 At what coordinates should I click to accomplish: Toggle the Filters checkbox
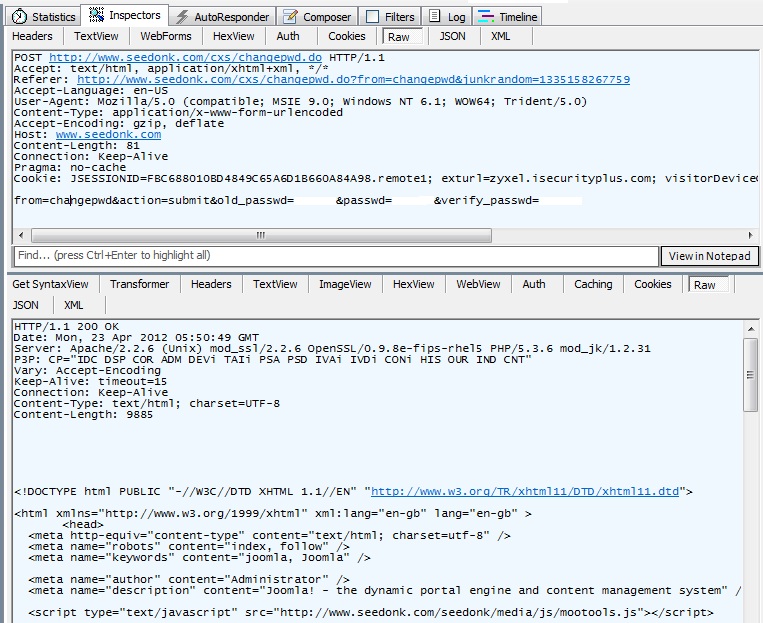point(372,17)
